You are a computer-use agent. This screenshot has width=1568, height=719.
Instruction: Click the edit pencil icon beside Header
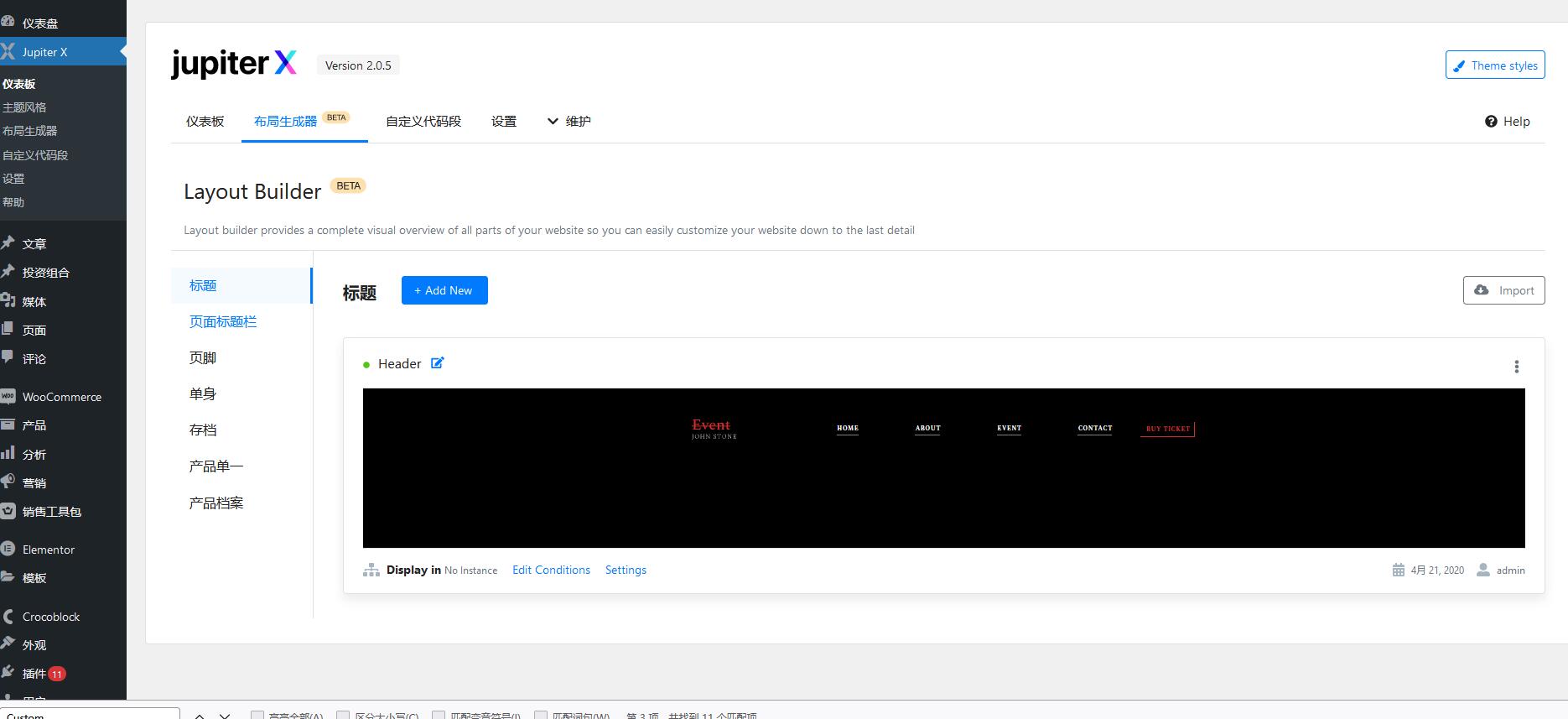click(437, 363)
